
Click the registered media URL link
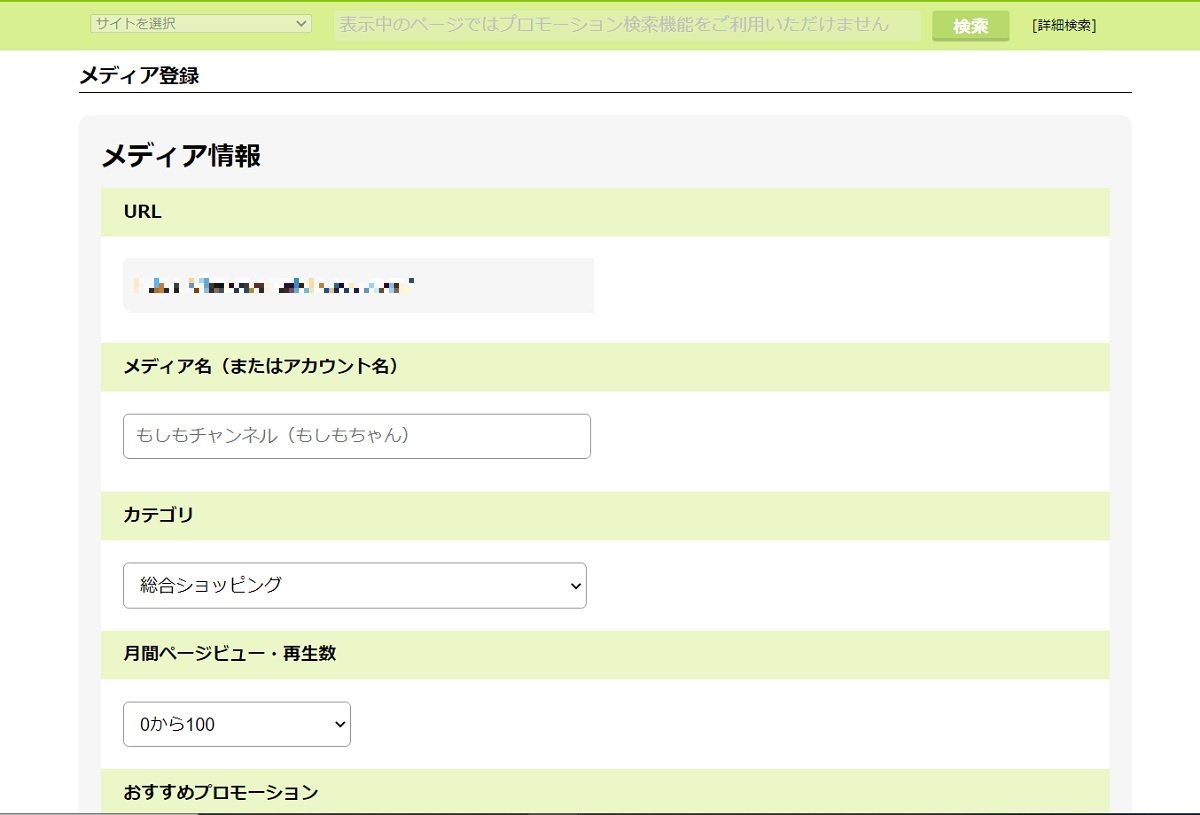(x=270, y=285)
